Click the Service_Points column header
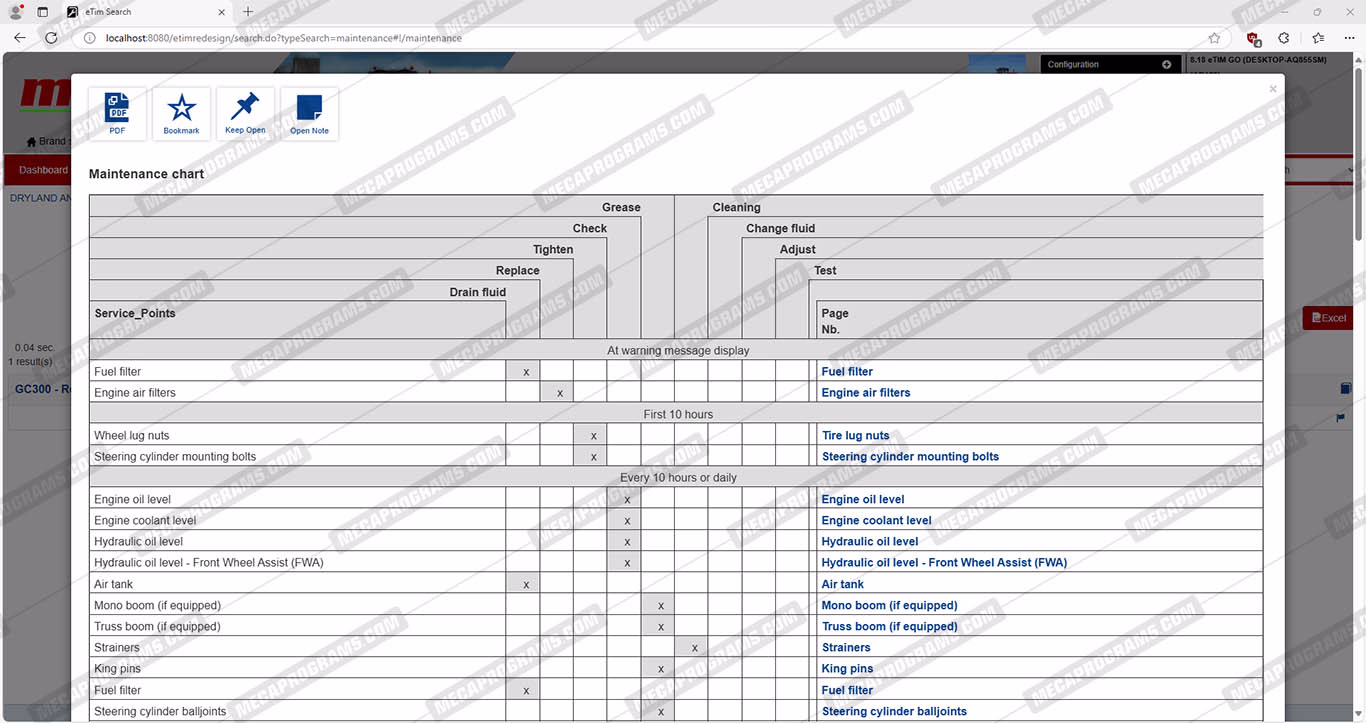The image size is (1366, 723). 135,314
